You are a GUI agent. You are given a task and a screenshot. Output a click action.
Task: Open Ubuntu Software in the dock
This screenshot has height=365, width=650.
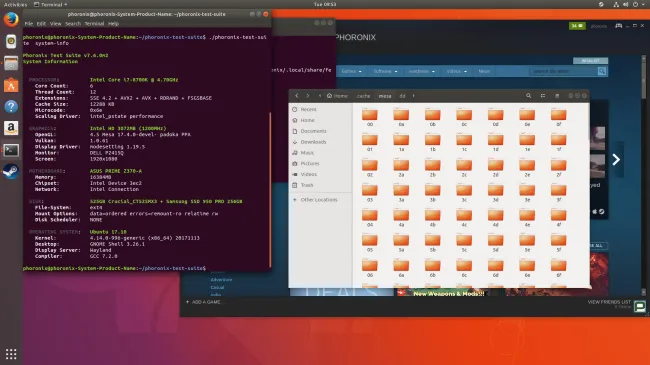click(x=11, y=85)
